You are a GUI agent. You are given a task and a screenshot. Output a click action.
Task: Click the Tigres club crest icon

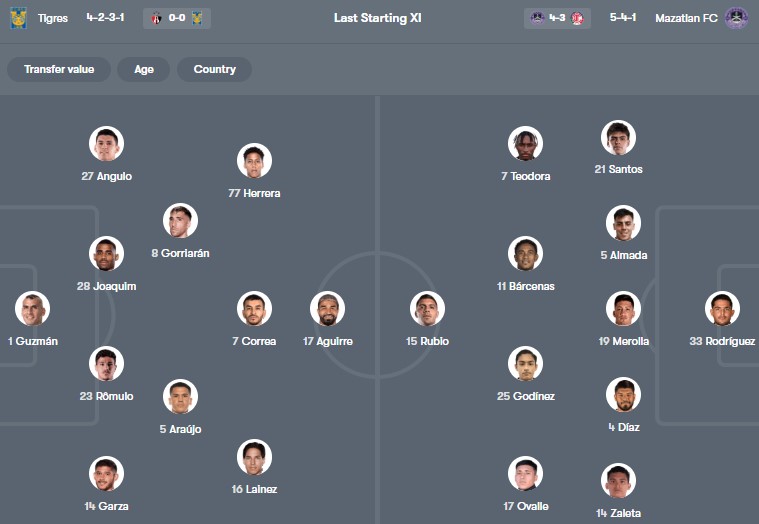[18, 18]
